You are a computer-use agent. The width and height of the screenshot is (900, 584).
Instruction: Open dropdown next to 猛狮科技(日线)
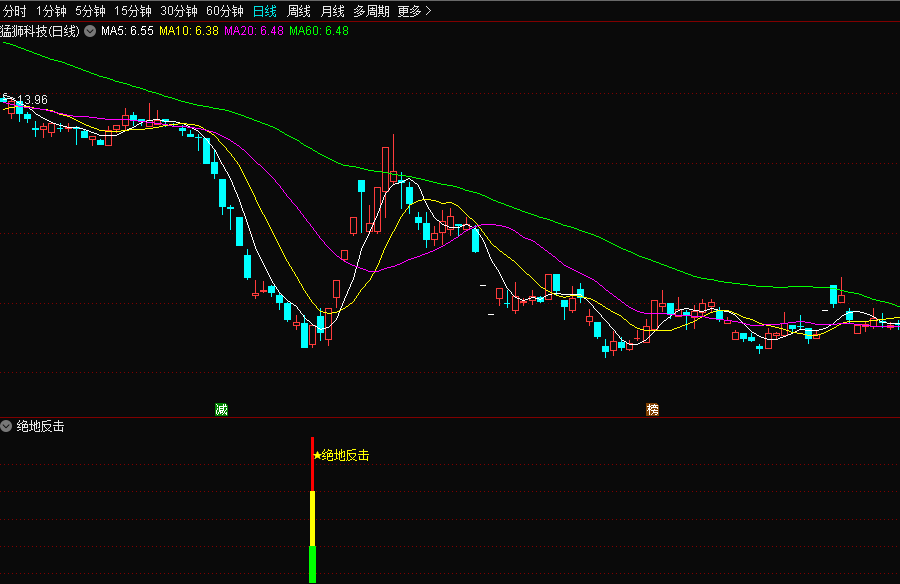pos(90,31)
